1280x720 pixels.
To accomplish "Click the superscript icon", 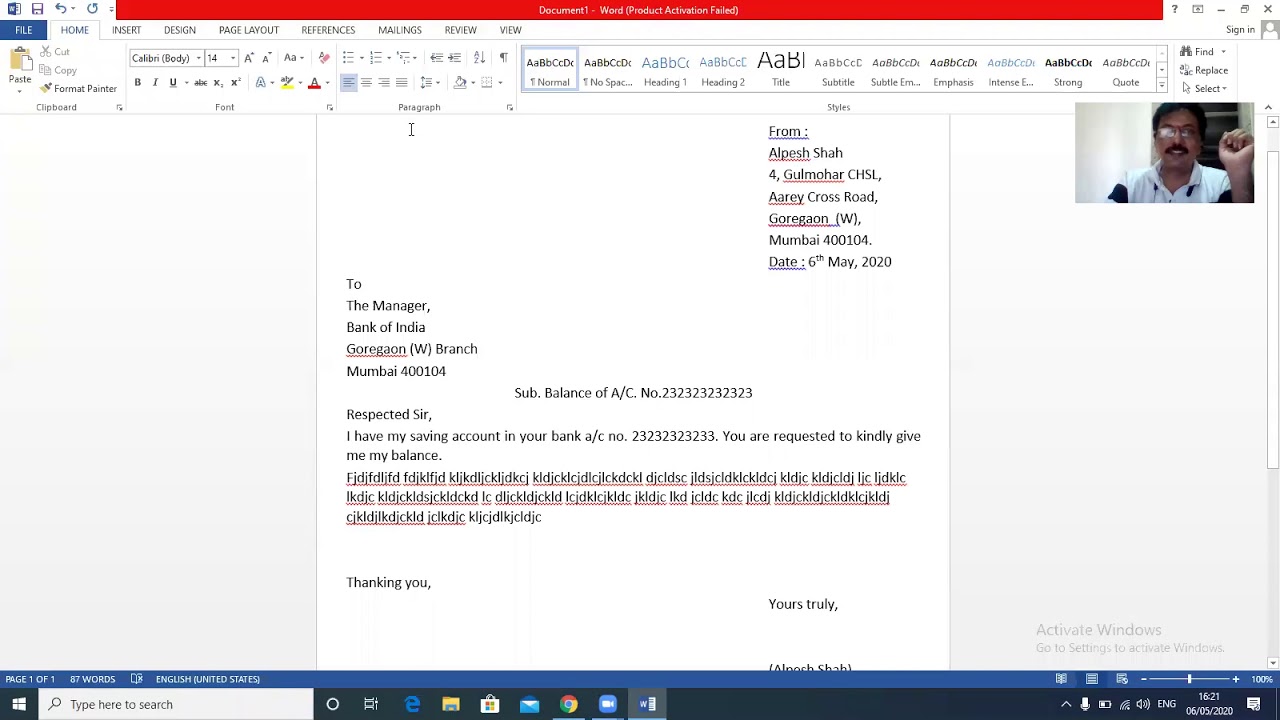I will tap(235, 83).
